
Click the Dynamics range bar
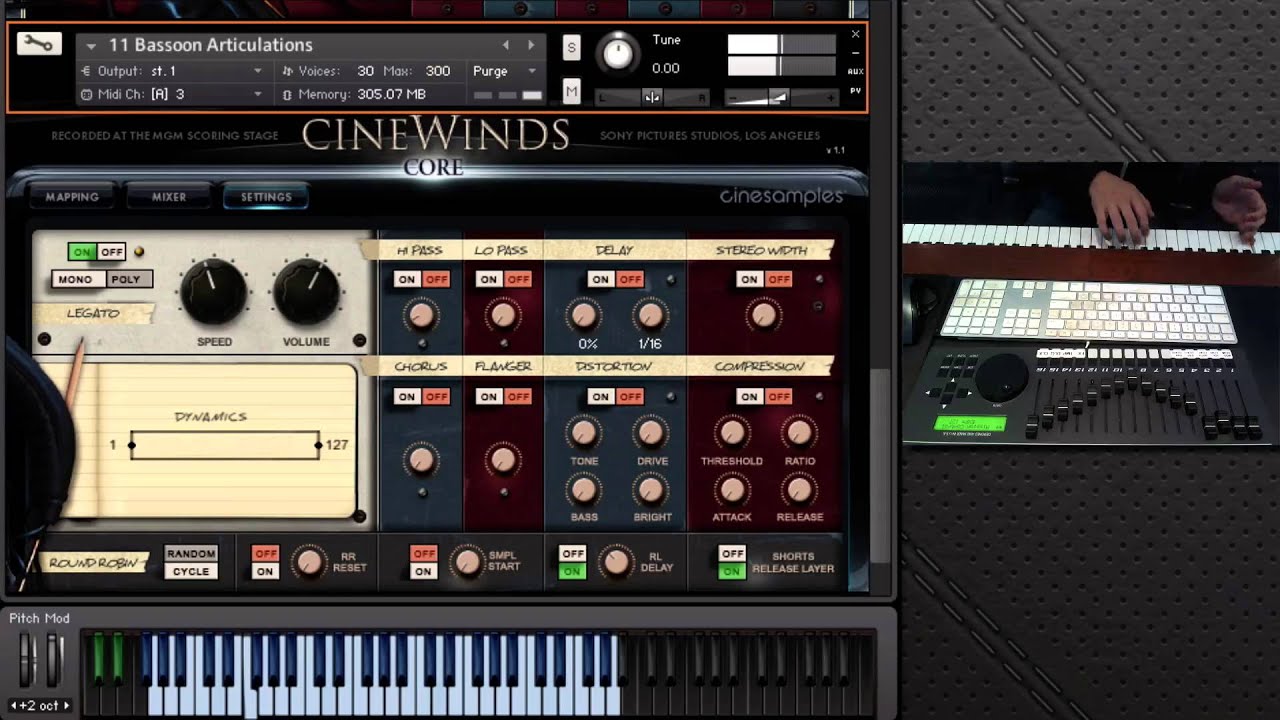[x=225, y=445]
